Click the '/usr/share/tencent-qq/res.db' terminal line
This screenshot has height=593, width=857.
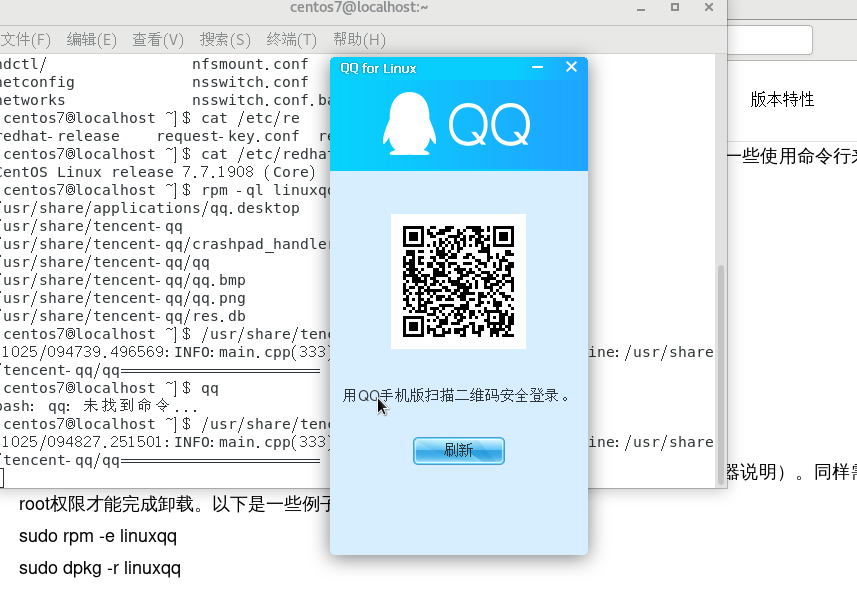click(x=122, y=316)
